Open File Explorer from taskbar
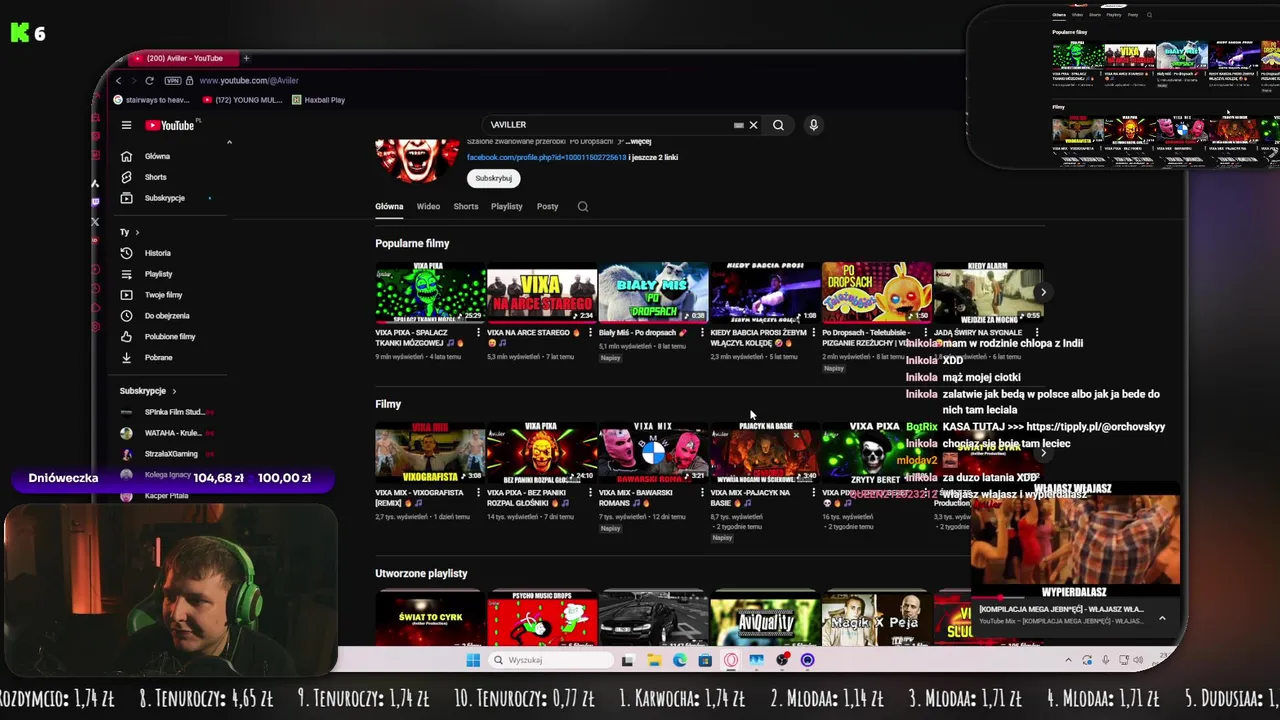Screen dimensions: 1280x720 (x=653, y=660)
